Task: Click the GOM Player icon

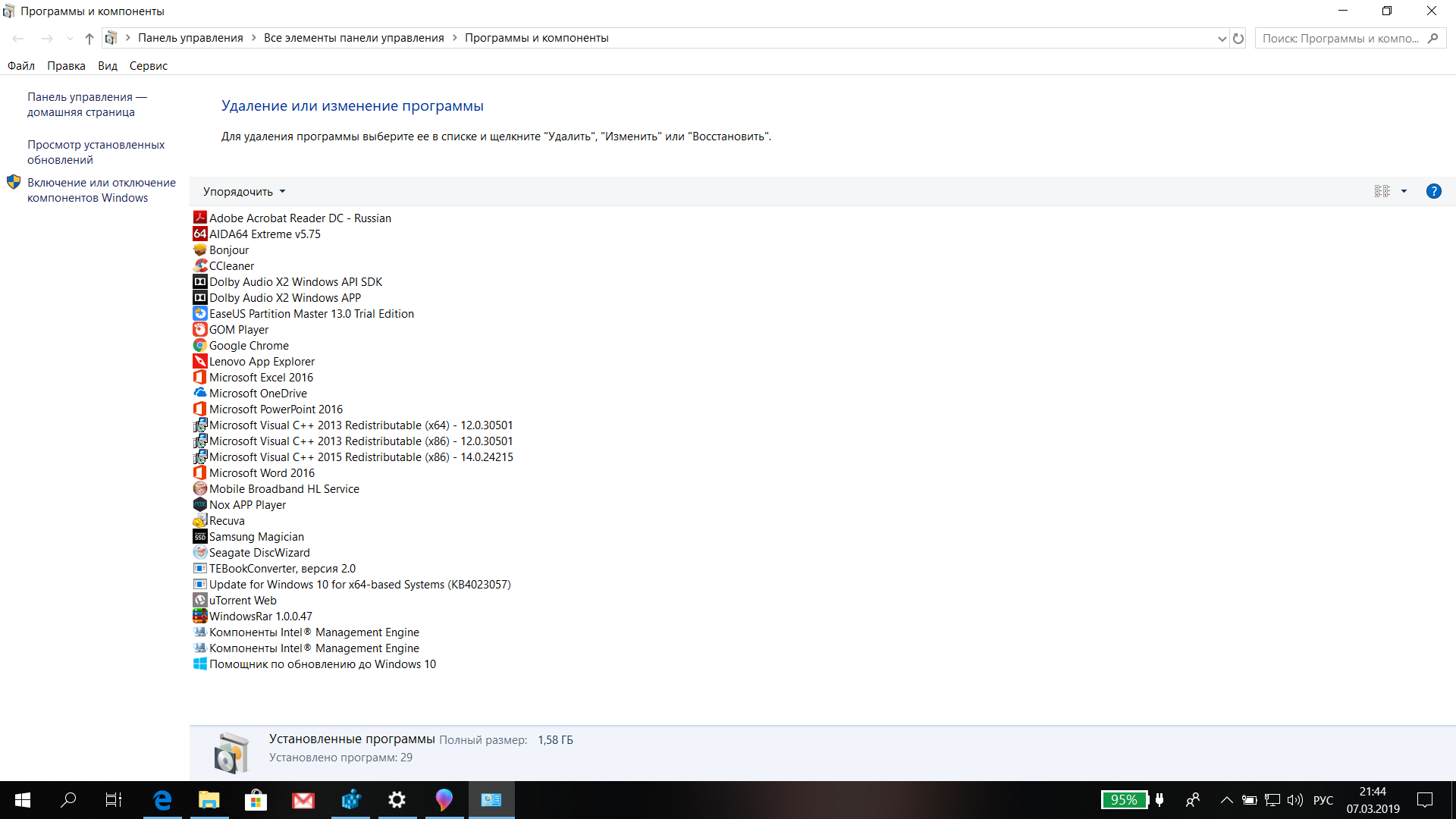Action: click(x=200, y=329)
